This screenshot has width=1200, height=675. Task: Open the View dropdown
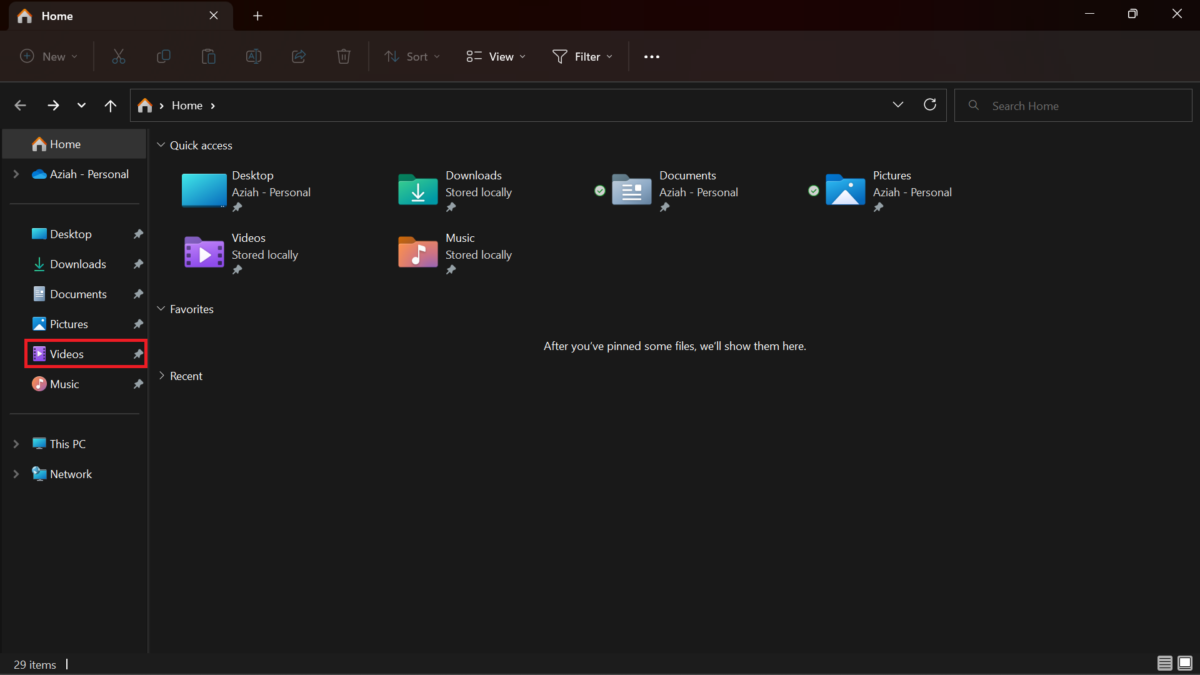tap(495, 56)
